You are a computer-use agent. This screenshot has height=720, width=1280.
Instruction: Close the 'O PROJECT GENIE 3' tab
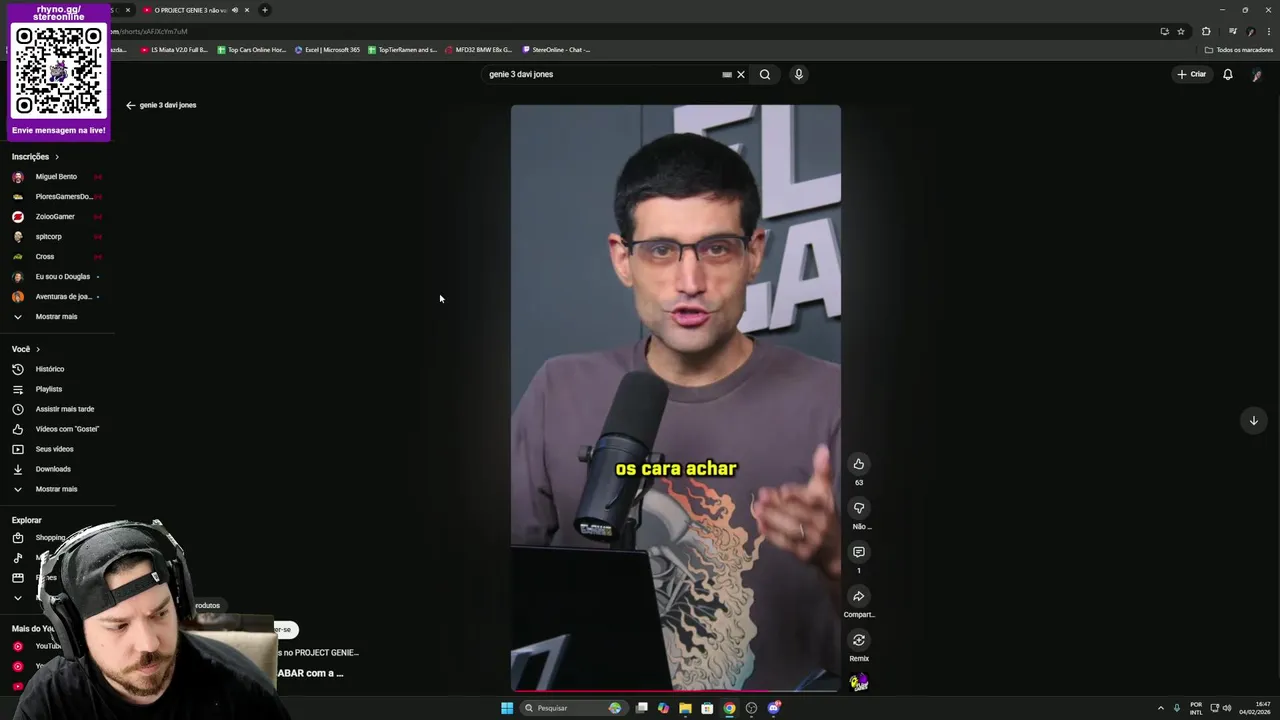click(x=247, y=10)
